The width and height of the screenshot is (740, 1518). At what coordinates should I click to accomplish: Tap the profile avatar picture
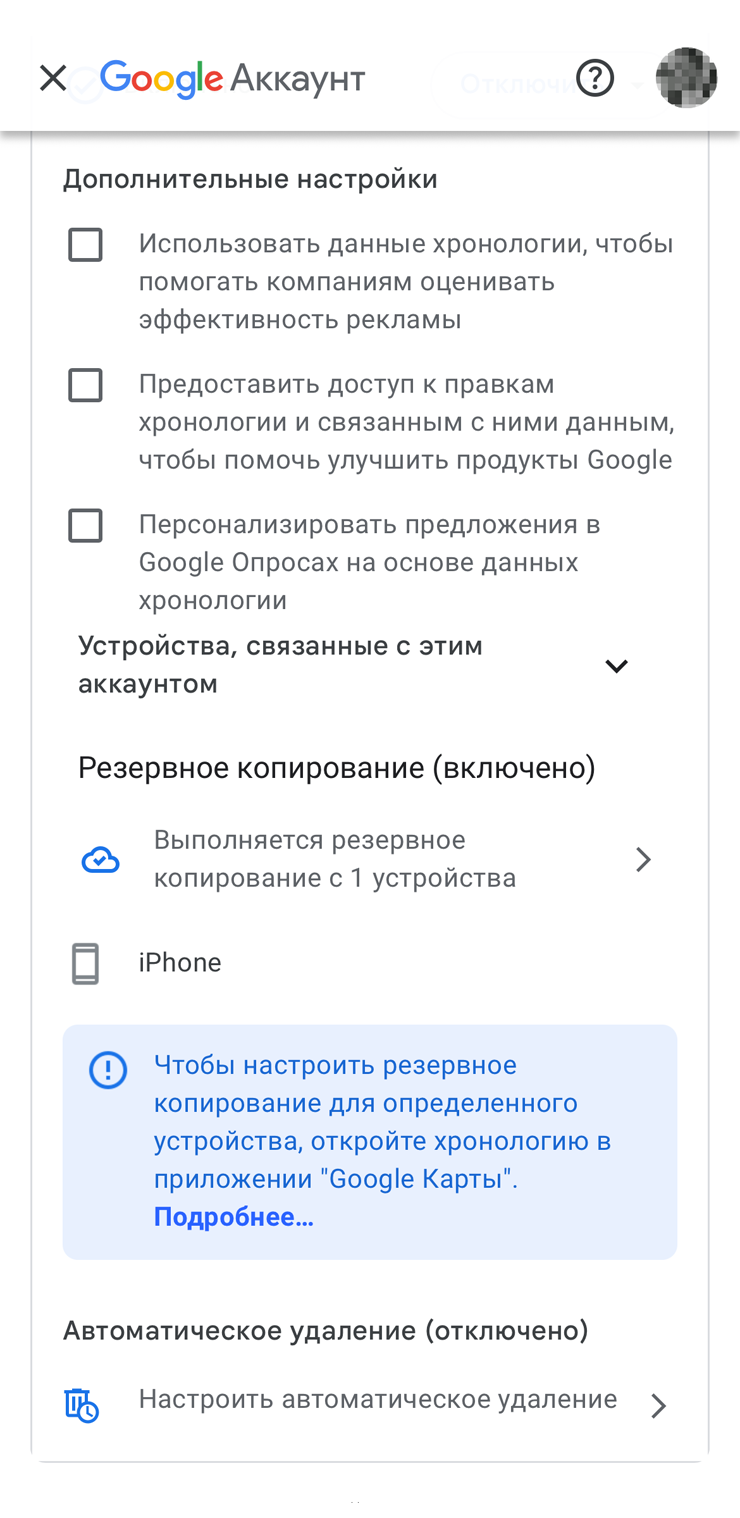686,78
